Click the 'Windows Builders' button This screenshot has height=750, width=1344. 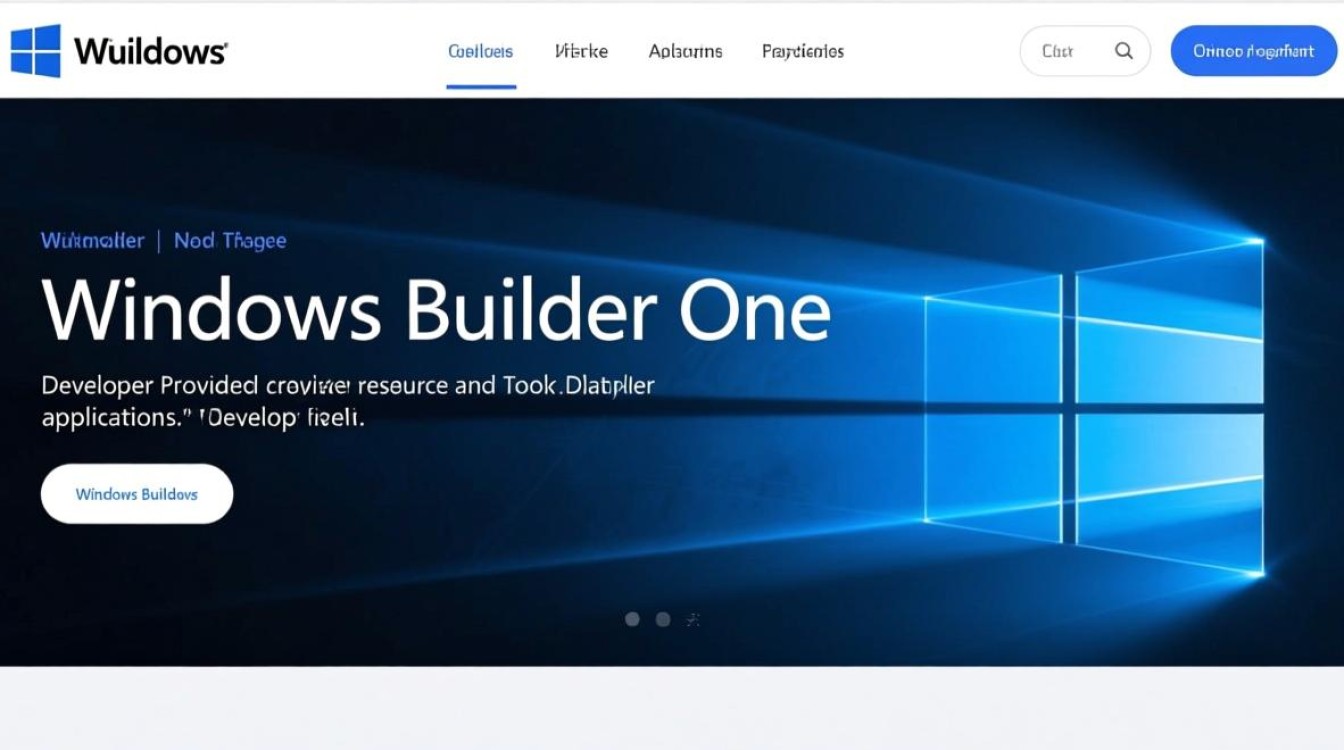(136, 493)
